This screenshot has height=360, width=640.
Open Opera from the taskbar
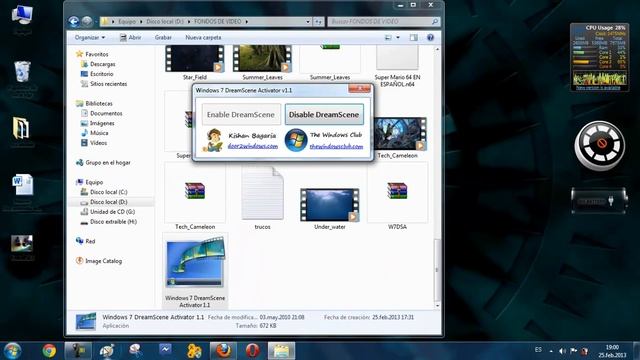pyautogui.click(x=252, y=351)
